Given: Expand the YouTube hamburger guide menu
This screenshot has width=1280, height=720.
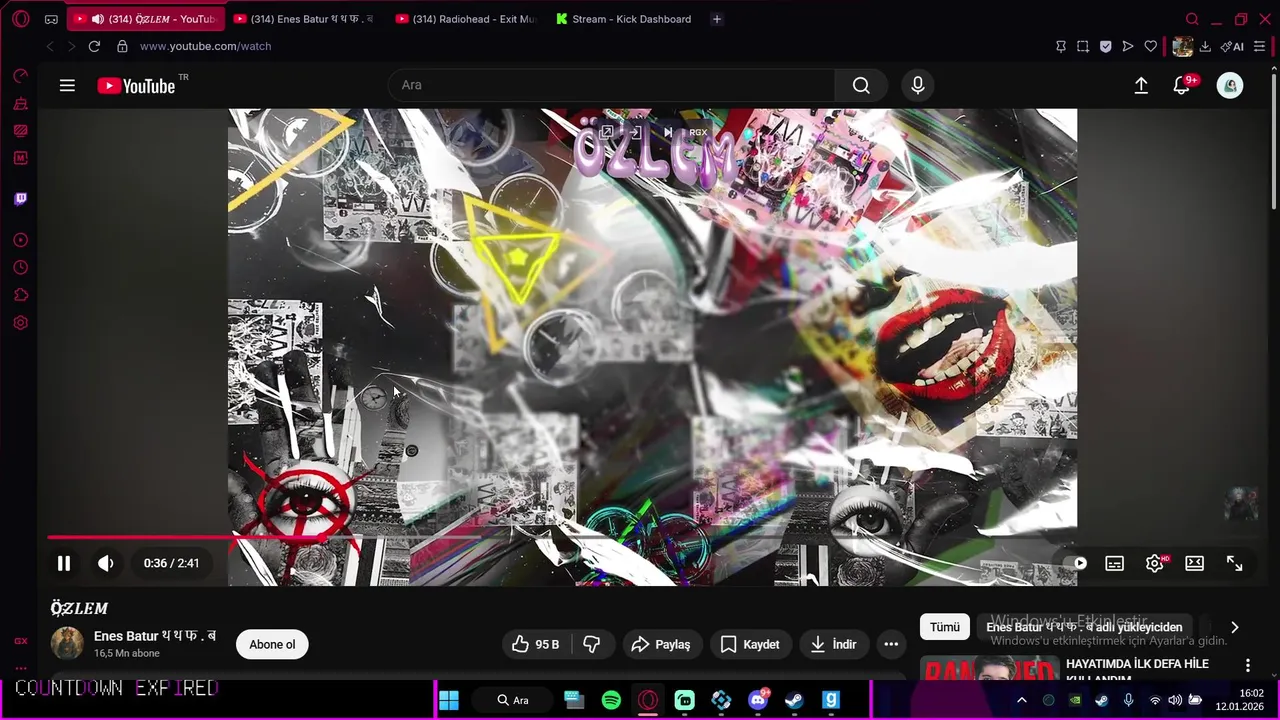Looking at the screenshot, I should 67,86.
